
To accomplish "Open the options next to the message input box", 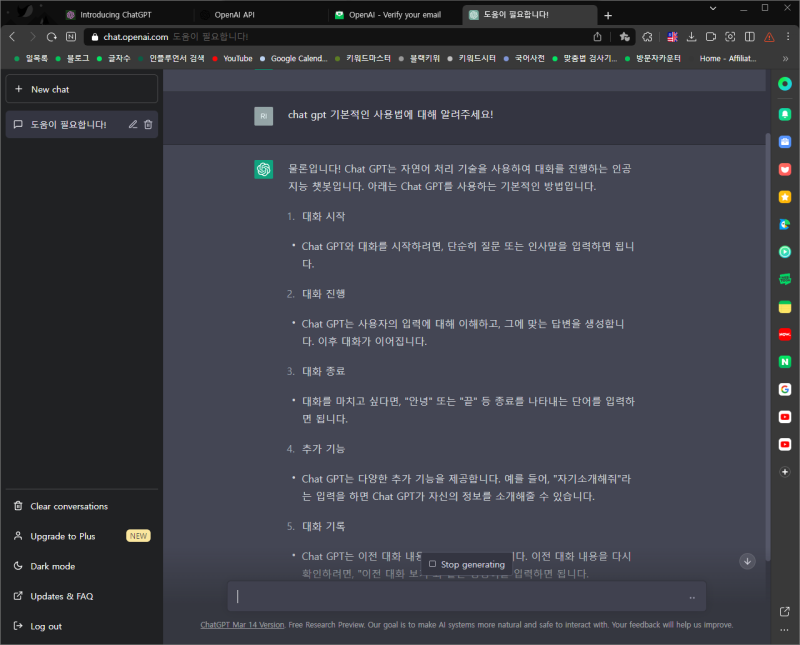I will pos(692,597).
